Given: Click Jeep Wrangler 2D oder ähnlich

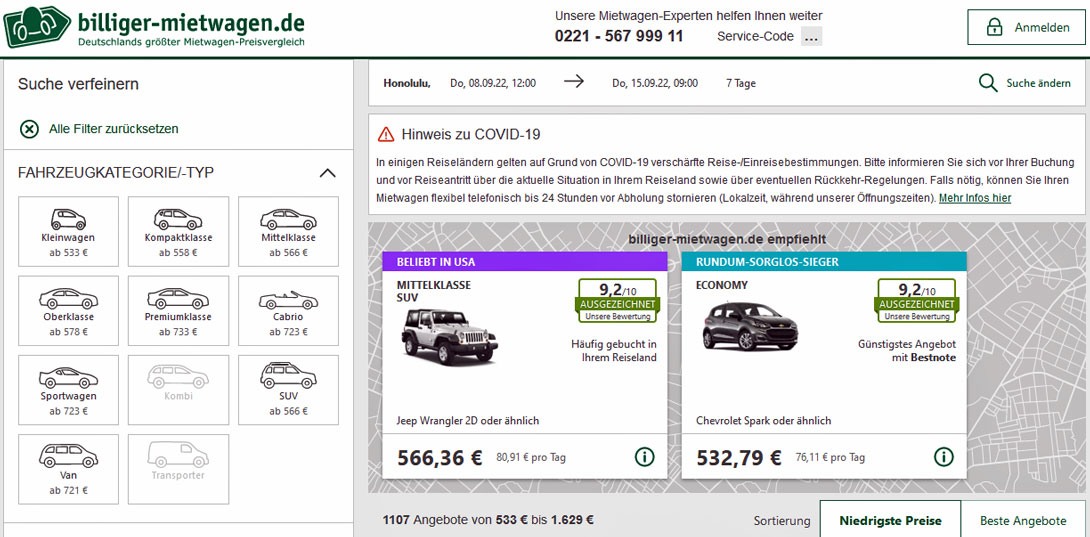Looking at the screenshot, I should [468, 421].
